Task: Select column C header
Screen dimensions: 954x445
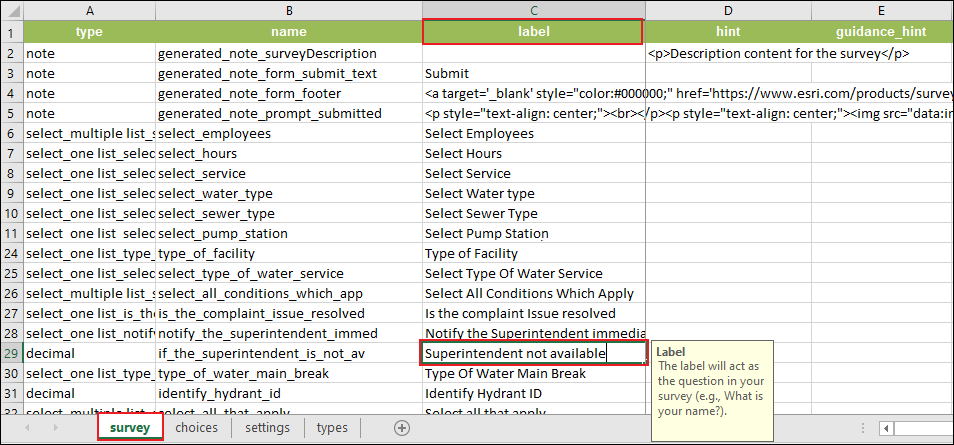Action: 533,10
